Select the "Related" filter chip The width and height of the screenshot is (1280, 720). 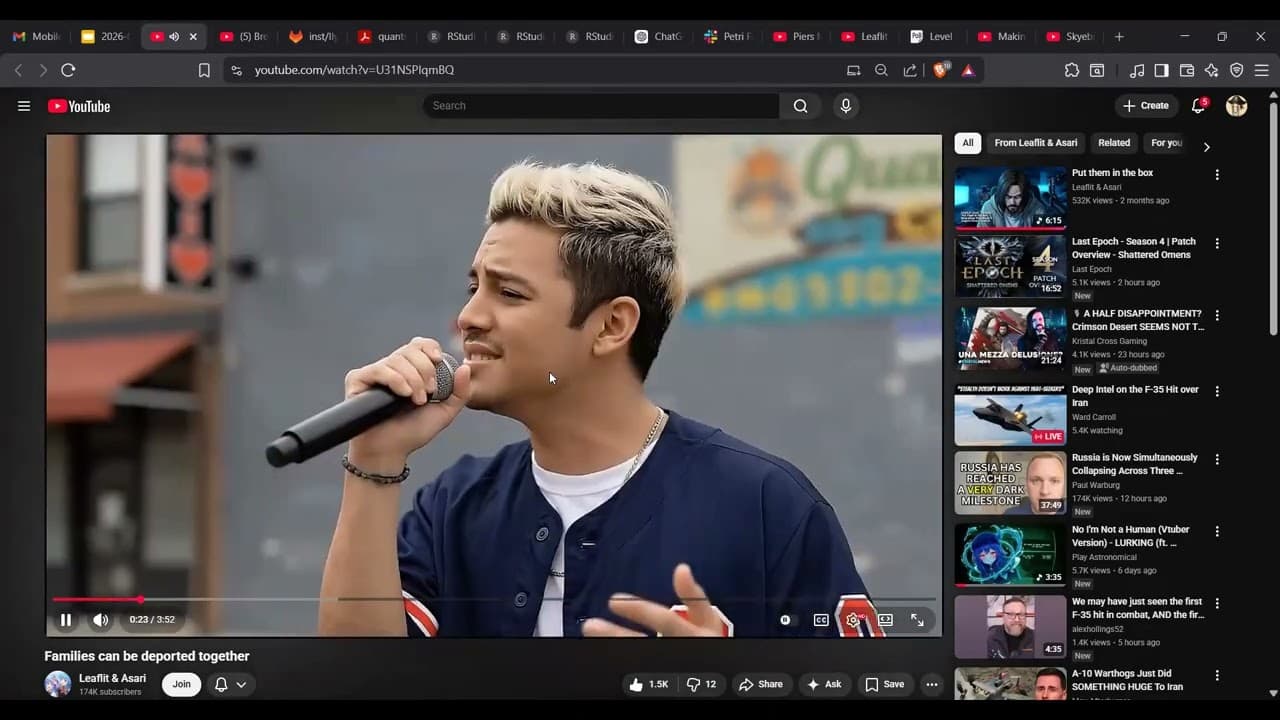(1114, 143)
